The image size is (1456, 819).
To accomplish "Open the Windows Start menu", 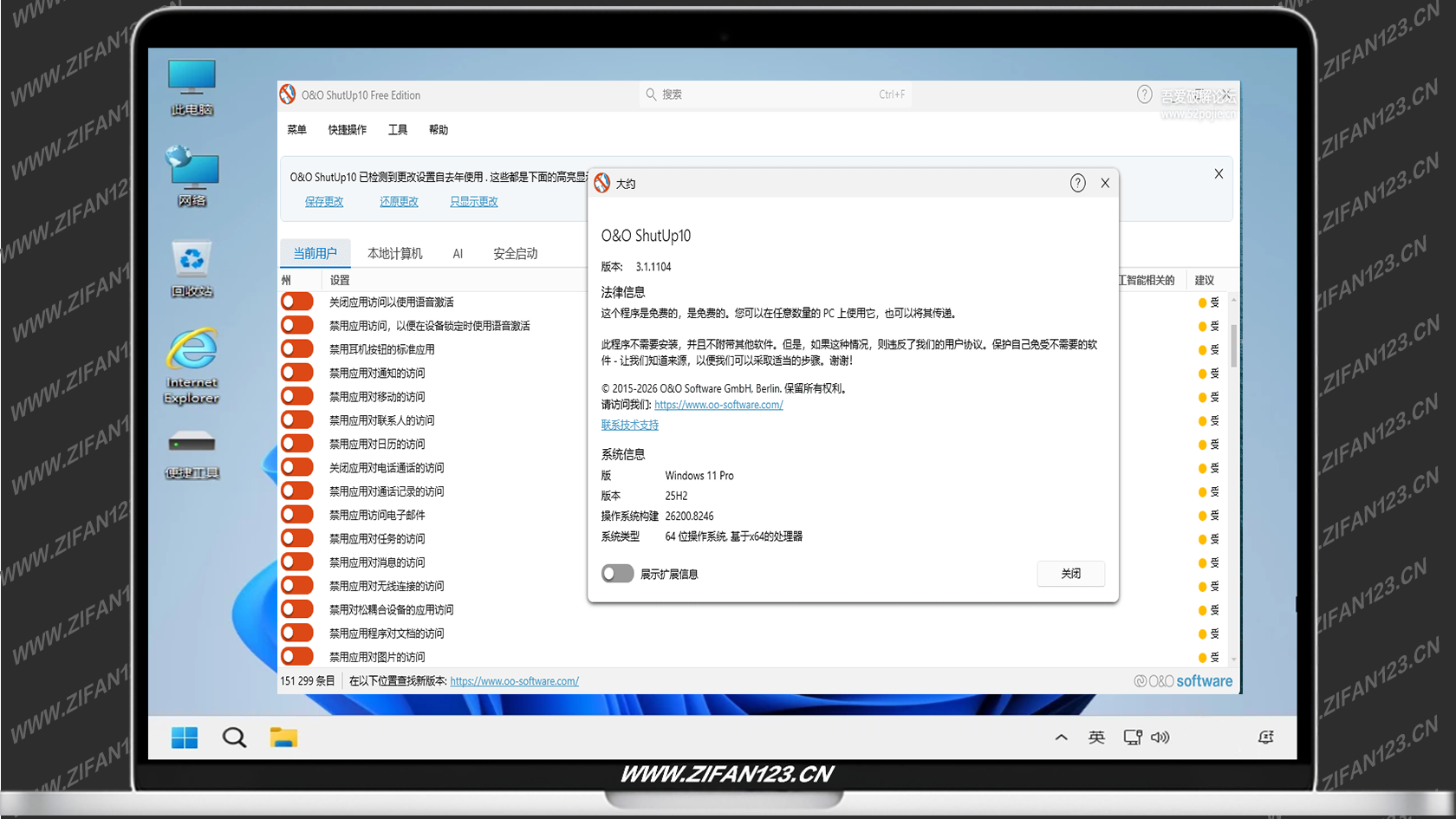I will pos(185,738).
